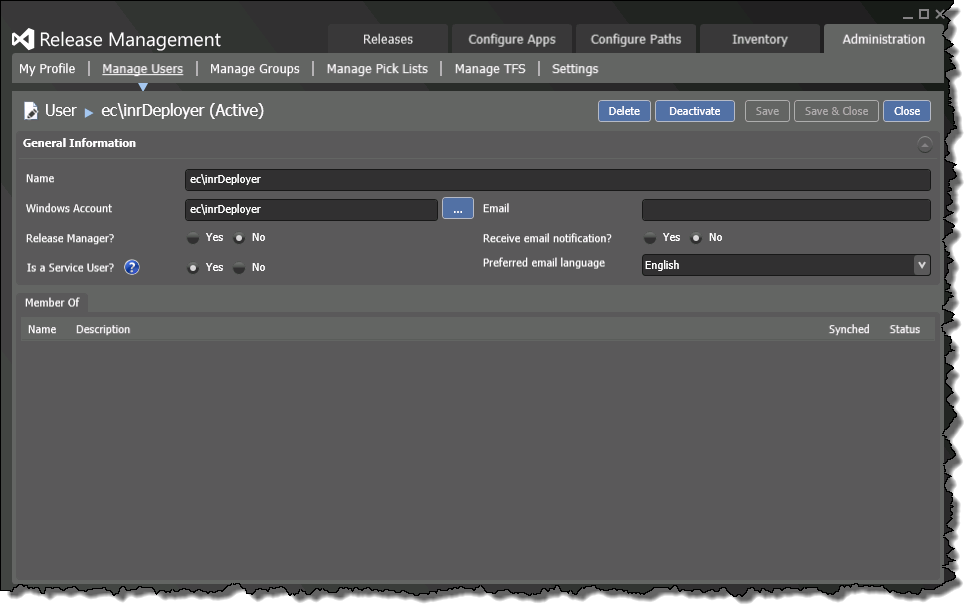
Task: Deactivate the ec\inrDeployer user
Action: 694,111
